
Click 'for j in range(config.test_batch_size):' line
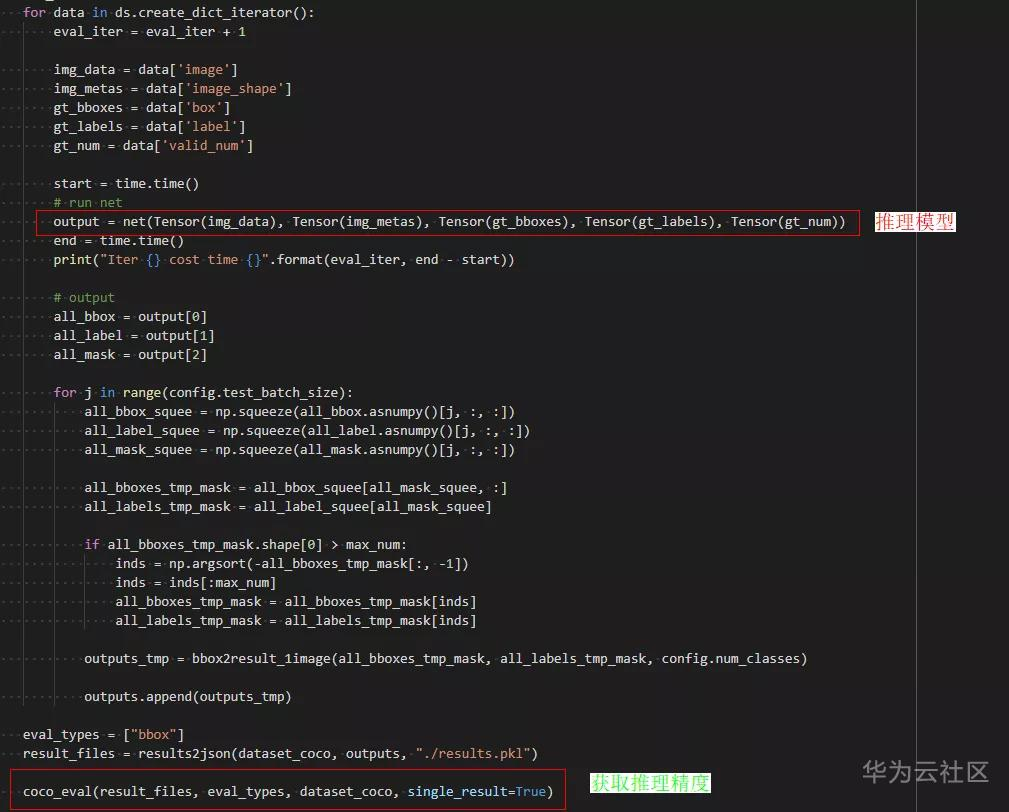[x=203, y=392]
